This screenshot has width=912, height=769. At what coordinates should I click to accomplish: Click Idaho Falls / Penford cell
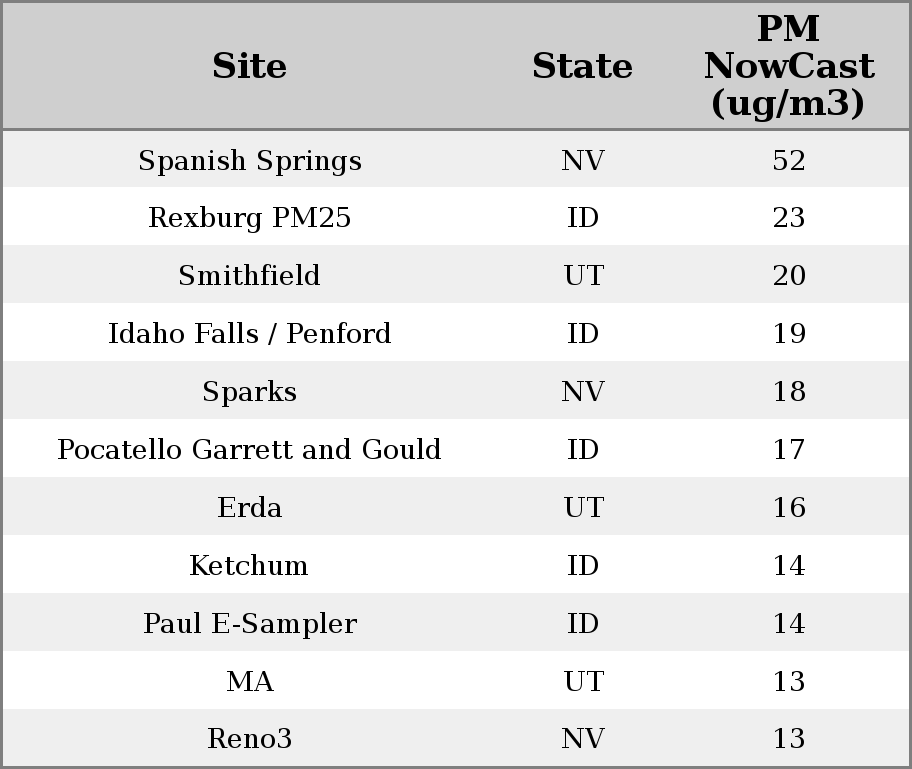pos(249,334)
